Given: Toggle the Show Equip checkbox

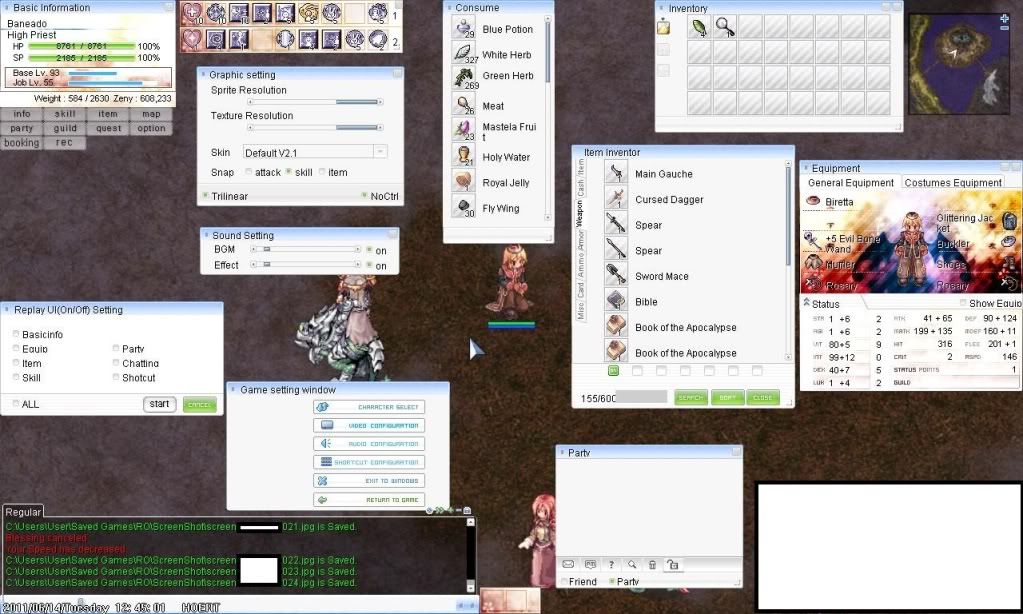Looking at the screenshot, I should click(964, 303).
